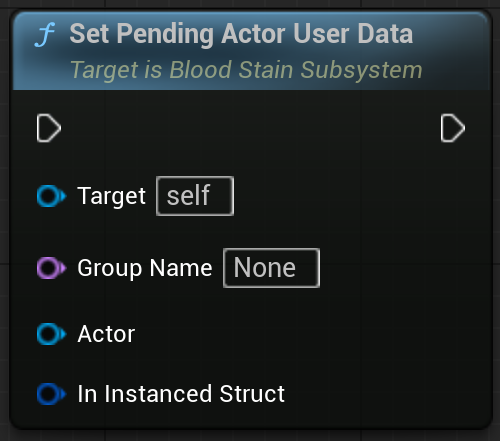
Task: Click empty node body right of Actor label
Action: click(x=300, y=334)
